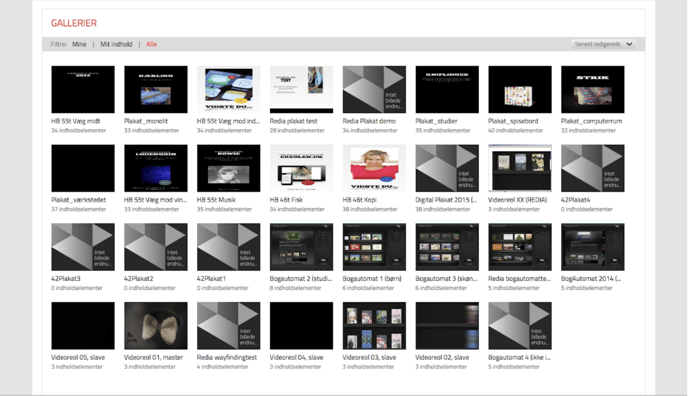Open the 42Plakat3 placeholder thumbnail
Viewport: 688px width, 396px height.
pos(83,247)
